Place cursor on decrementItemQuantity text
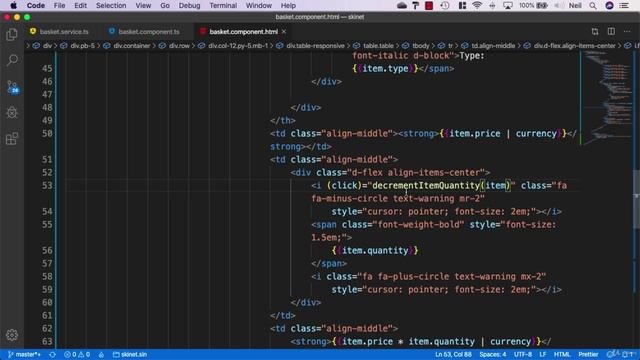Viewport: 640px width, 360px height. (426, 185)
